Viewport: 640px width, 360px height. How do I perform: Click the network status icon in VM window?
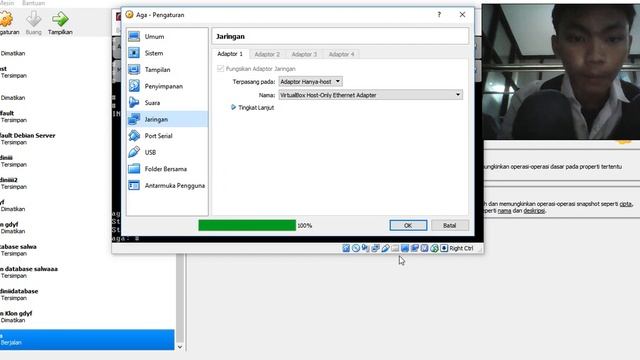[x=376, y=248]
